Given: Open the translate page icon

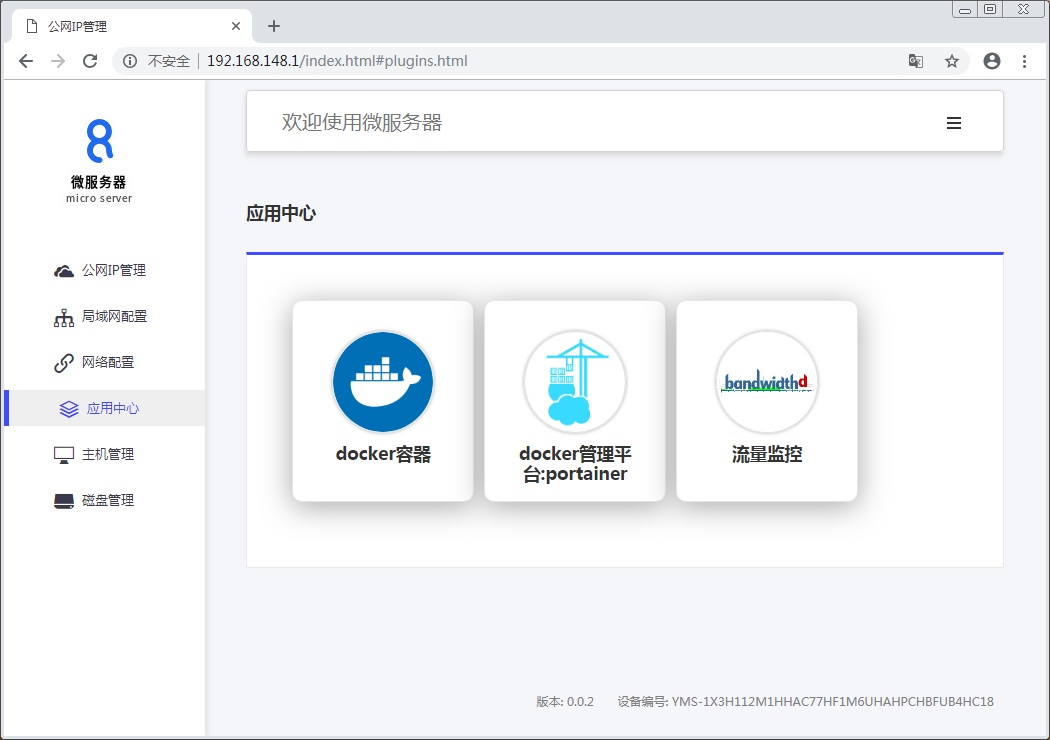Looking at the screenshot, I should [x=915, y=61].
